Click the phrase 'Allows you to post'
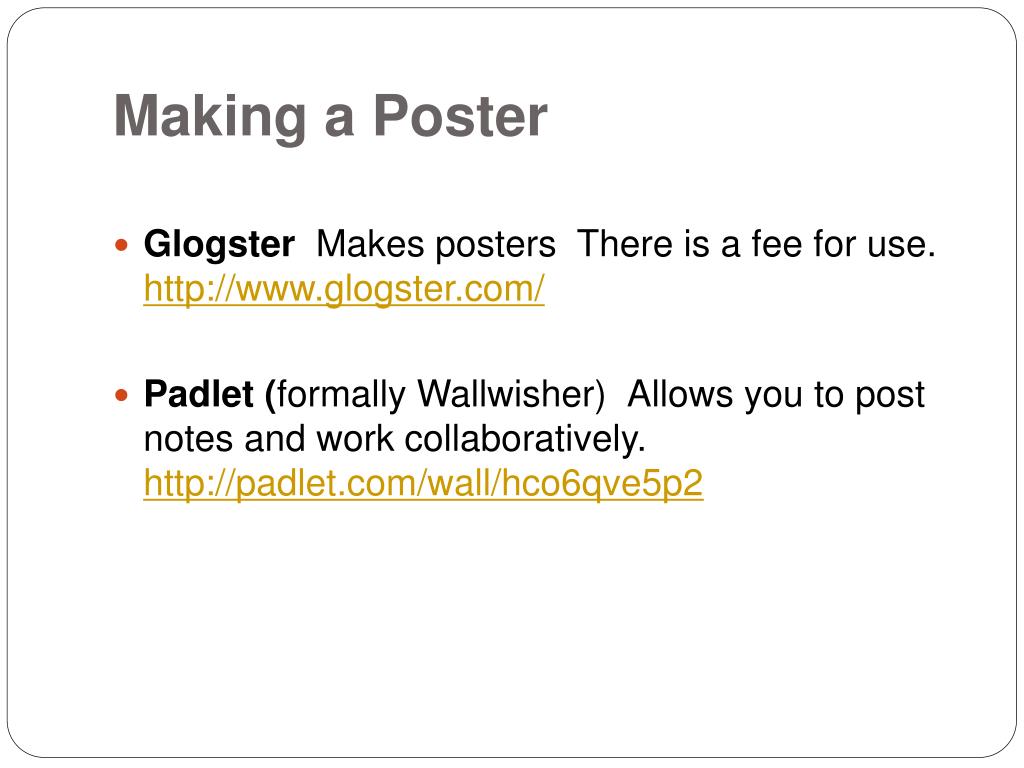Screen dimensions: 1024x768 (776, 394)
